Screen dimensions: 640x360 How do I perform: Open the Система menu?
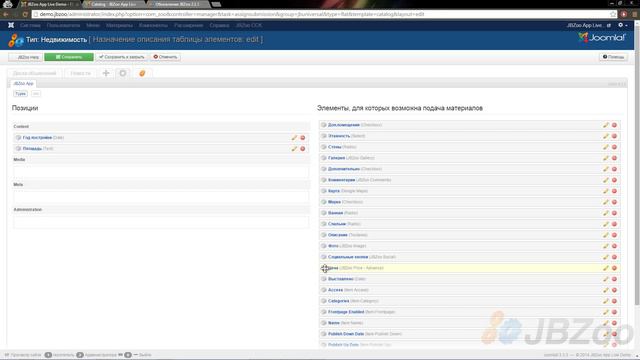30,25
